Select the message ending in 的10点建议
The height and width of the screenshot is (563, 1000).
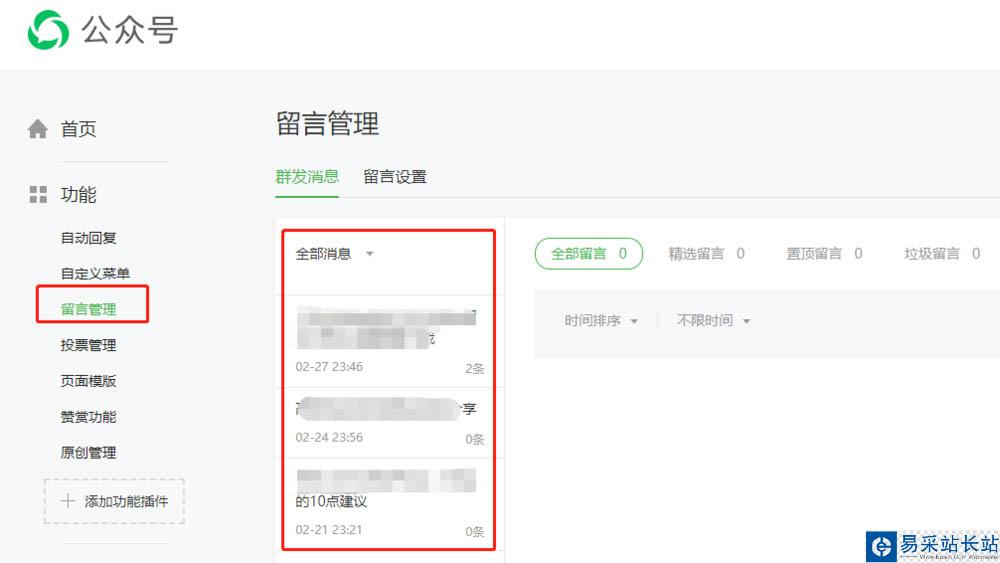pos(388,503)
